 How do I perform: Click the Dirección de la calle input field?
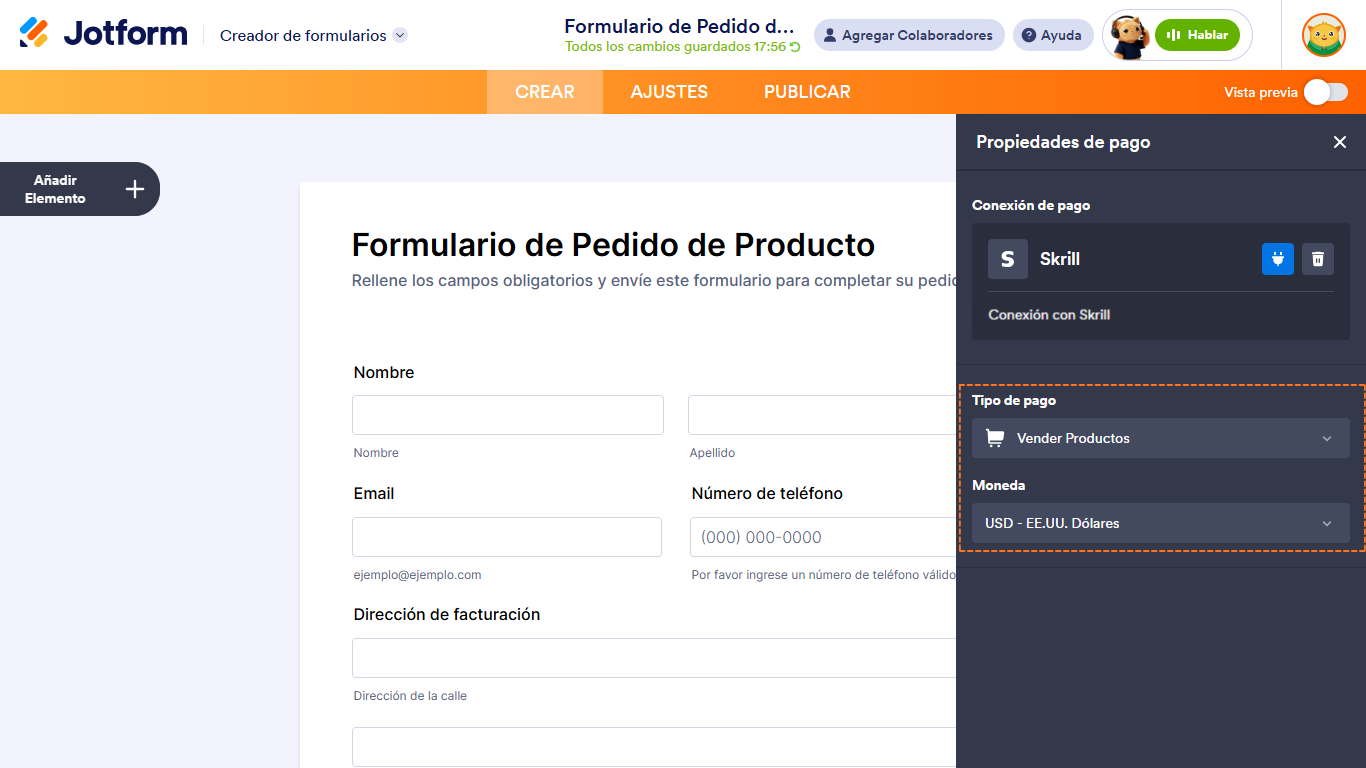click(x=654, y=658)
